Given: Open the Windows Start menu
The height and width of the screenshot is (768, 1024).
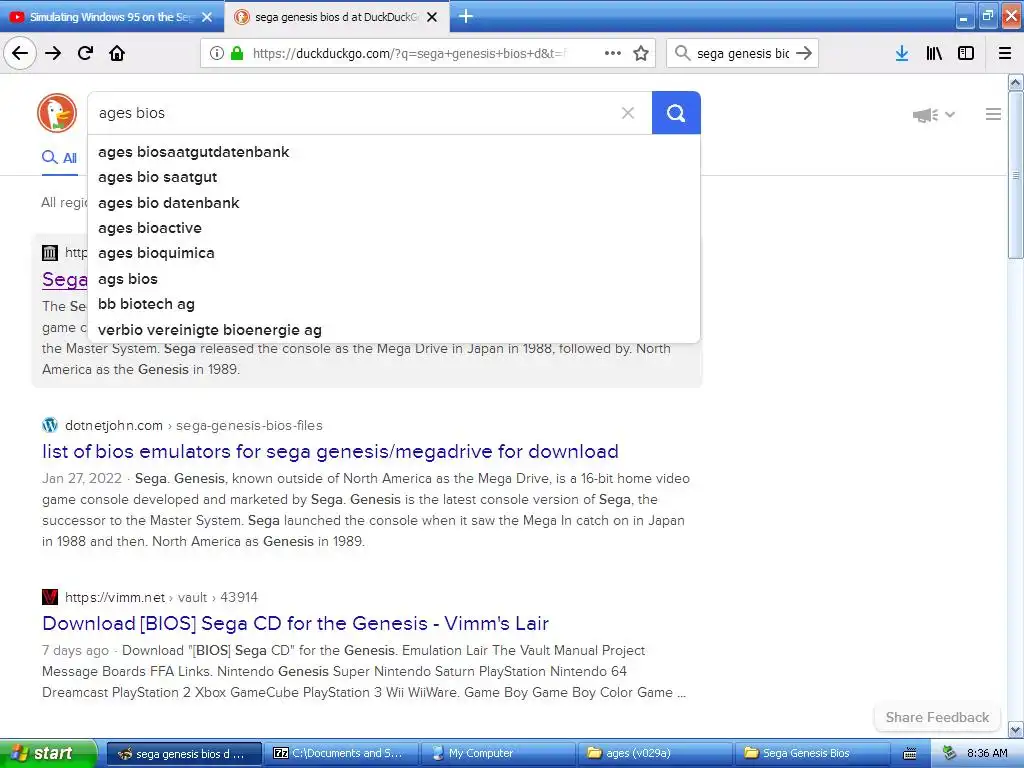Looking at the screenshot, I should [47, 753].
